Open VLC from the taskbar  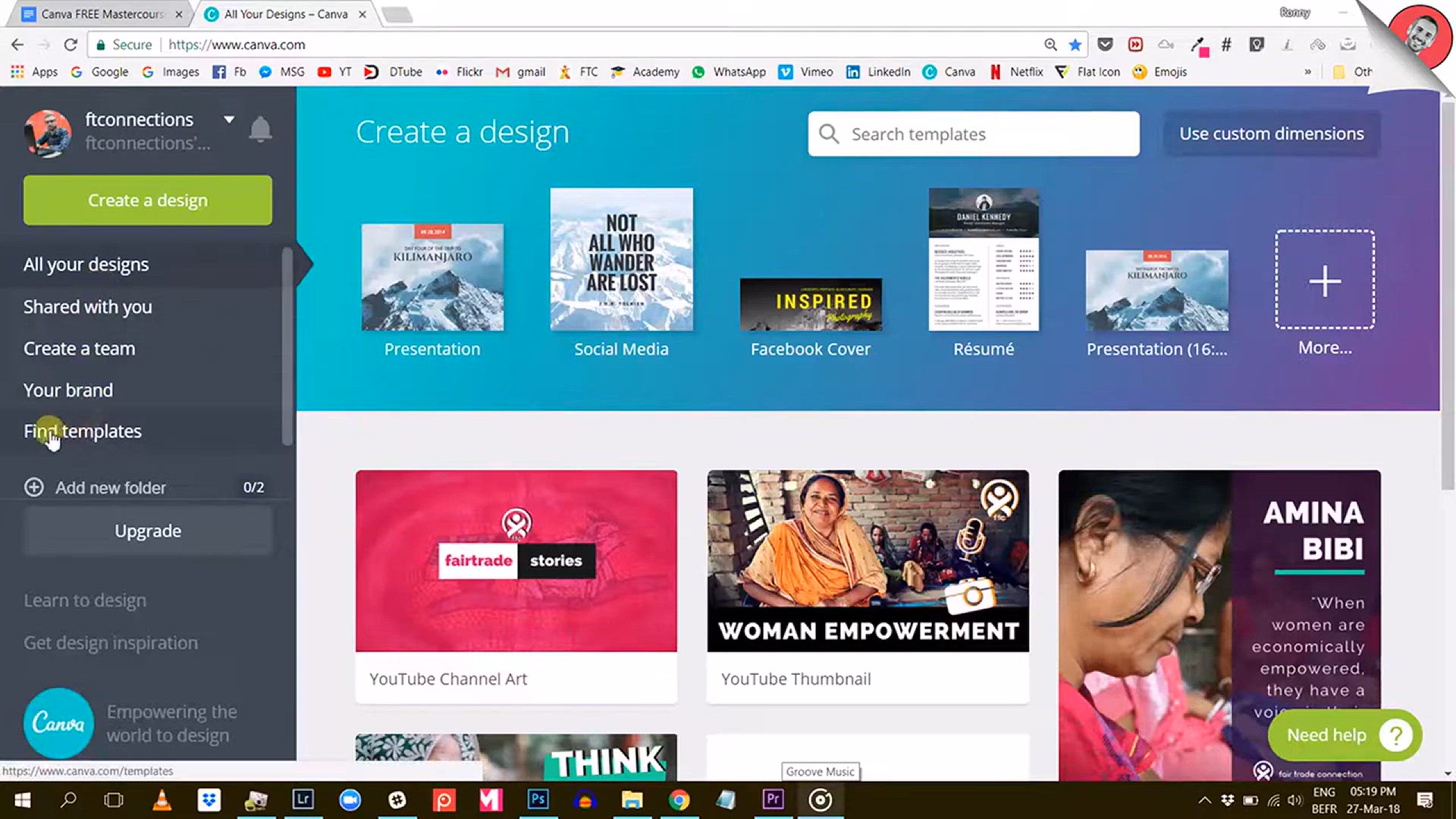[x=162, y=800]
